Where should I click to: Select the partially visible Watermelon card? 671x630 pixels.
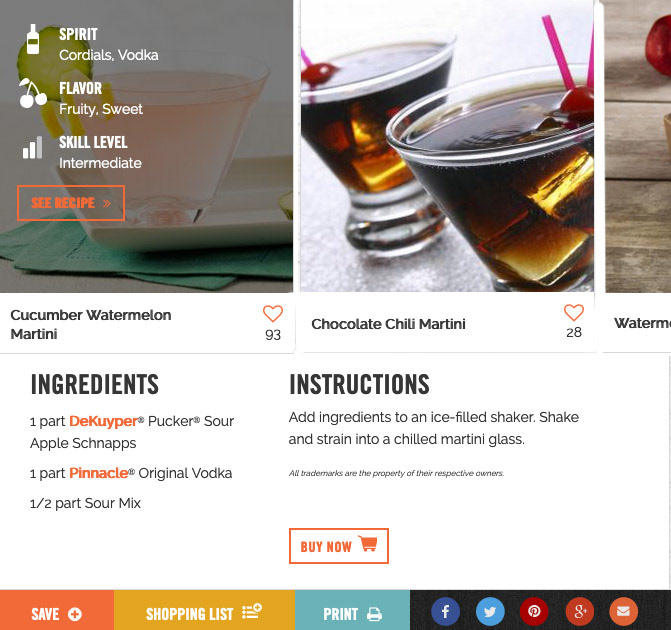(638, 175)
